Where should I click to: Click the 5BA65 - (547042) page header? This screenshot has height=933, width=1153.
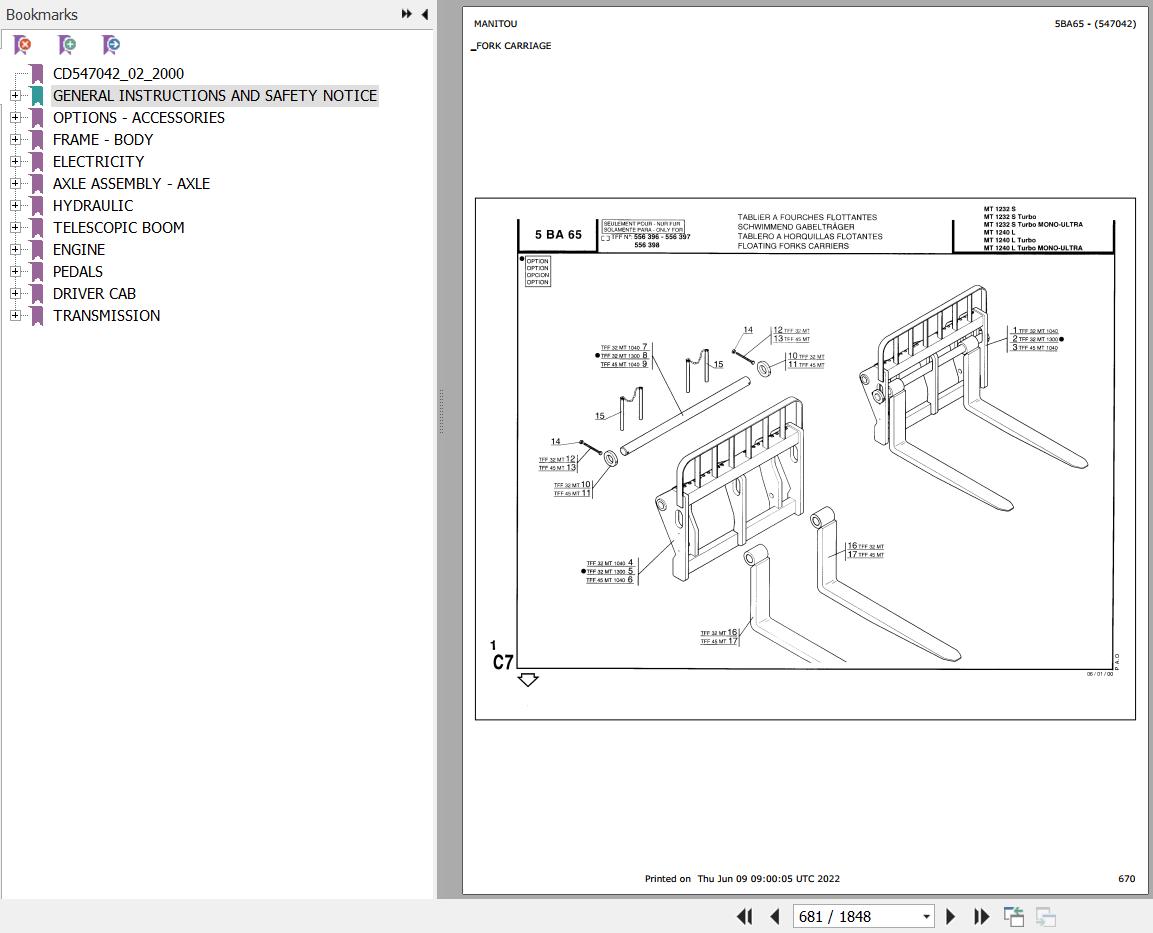click(1095, 24)
